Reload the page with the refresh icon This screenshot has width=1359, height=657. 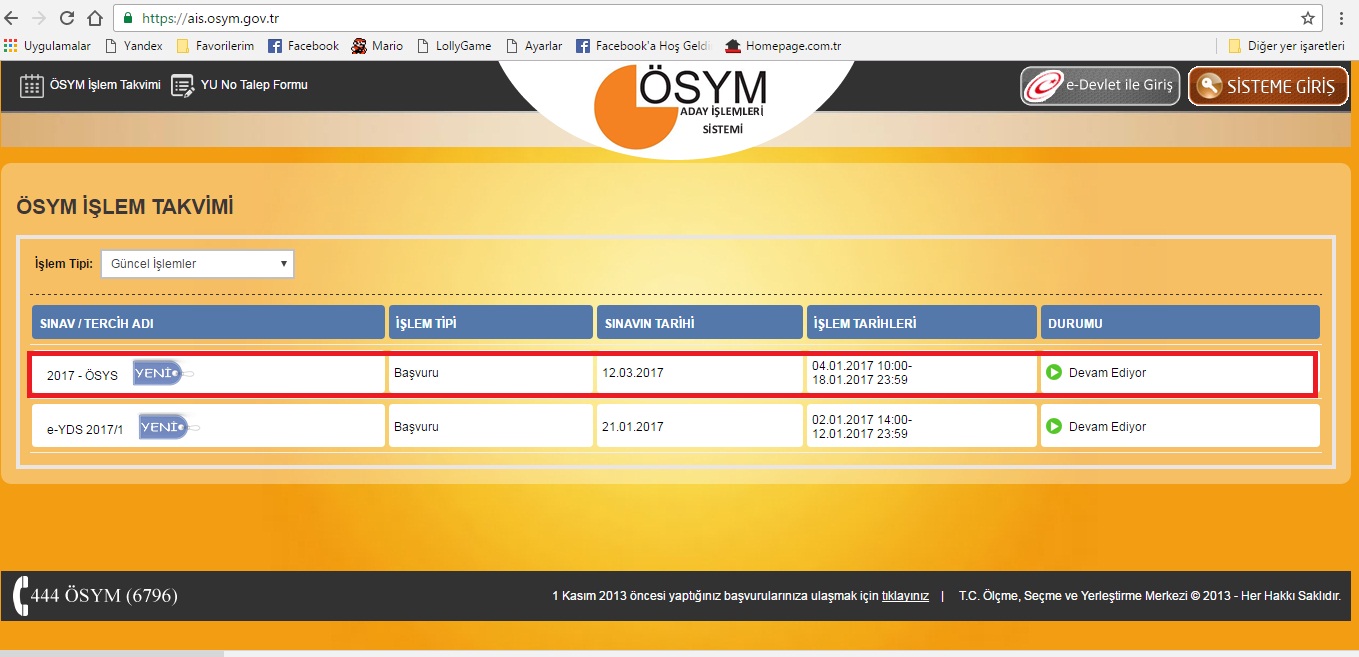[x=67, y=18]
